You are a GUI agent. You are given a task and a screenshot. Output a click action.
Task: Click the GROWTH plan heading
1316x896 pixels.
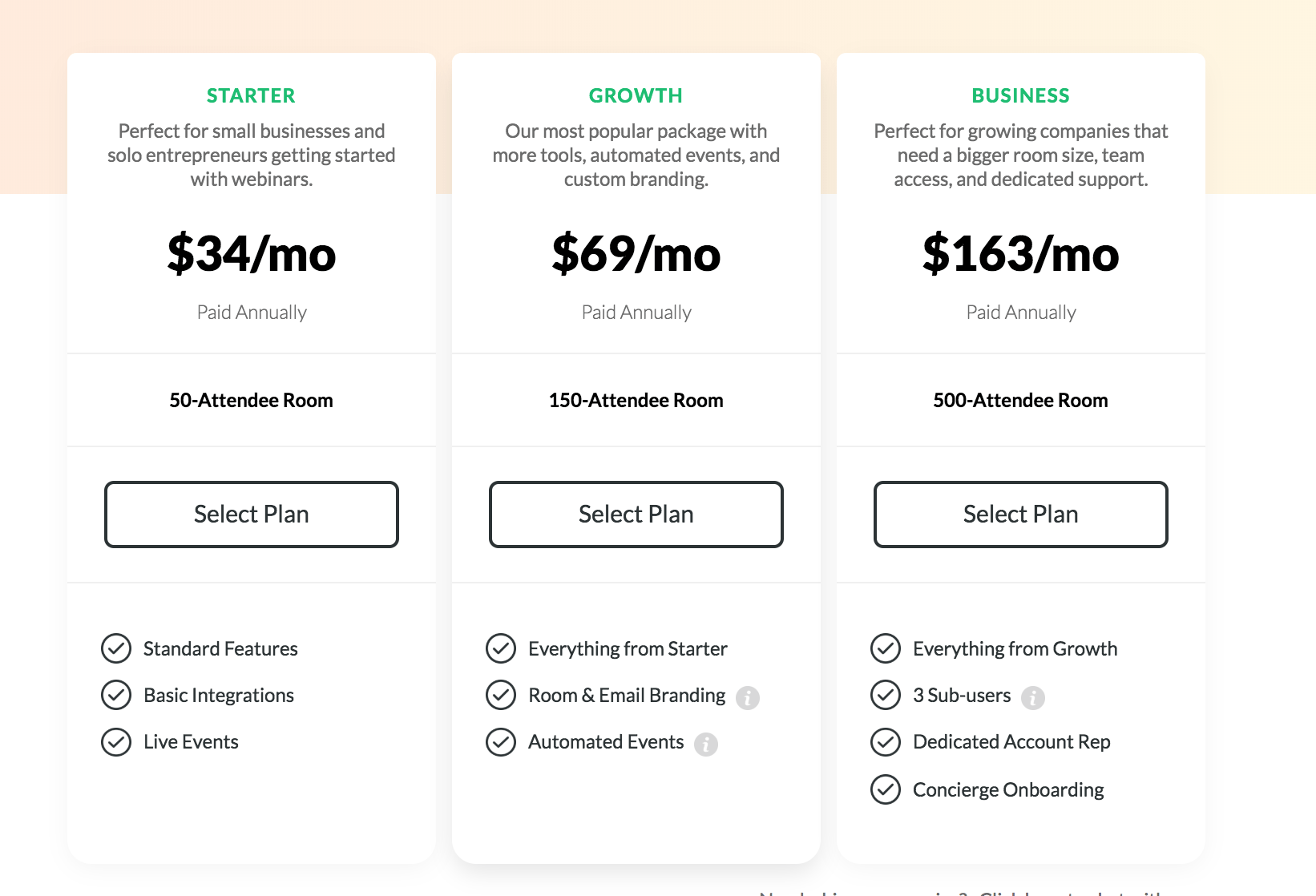(x=636, y=95)
